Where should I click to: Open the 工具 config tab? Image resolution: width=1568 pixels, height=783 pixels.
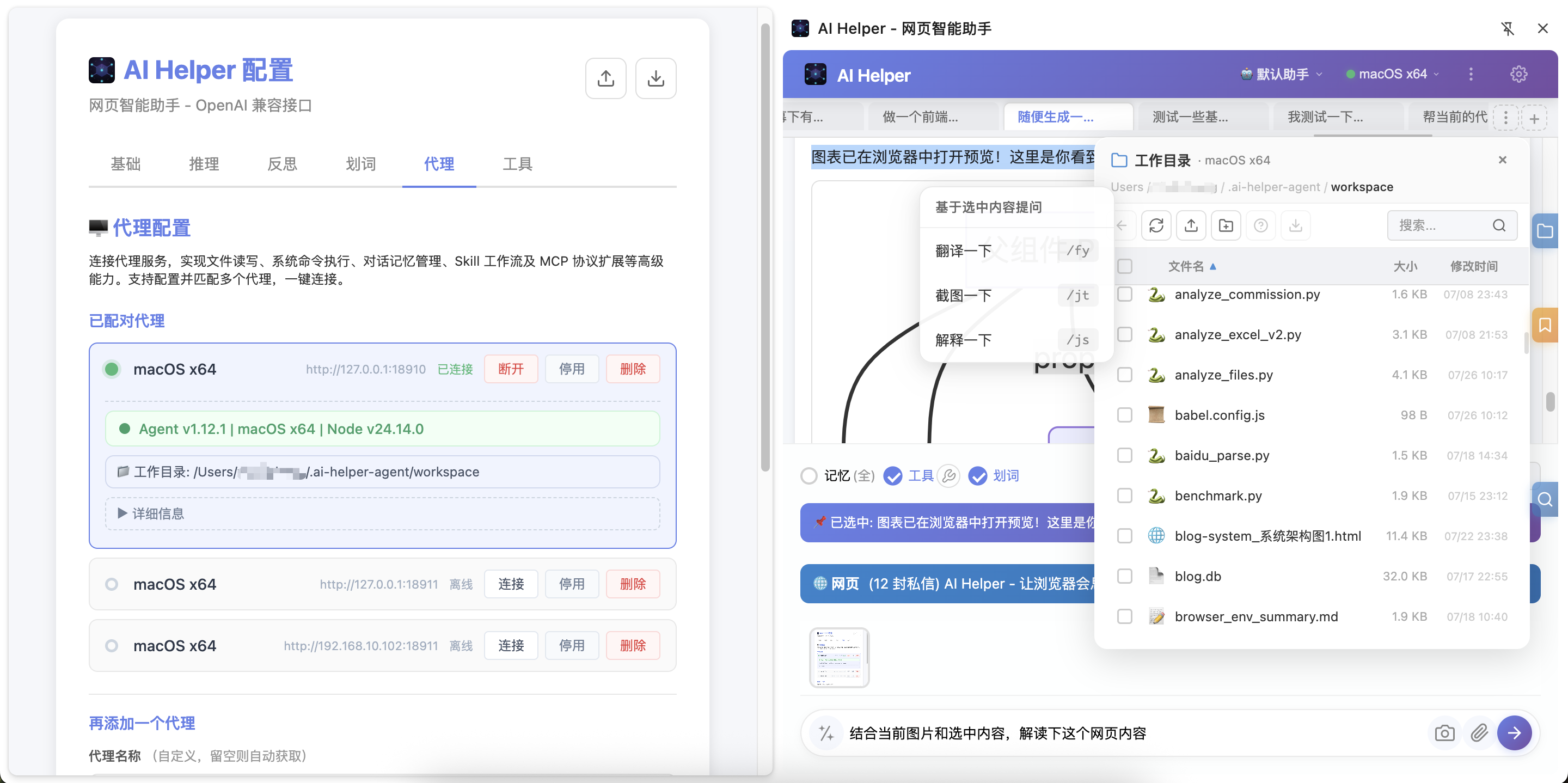pos(517,164)
